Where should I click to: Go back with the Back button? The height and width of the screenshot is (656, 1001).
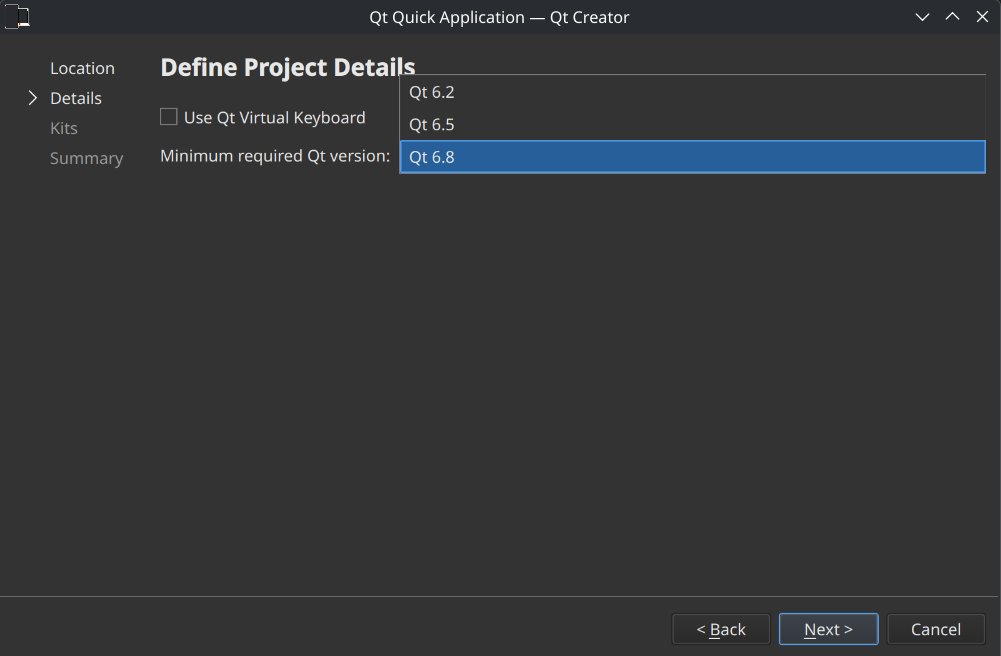point(721,629)
